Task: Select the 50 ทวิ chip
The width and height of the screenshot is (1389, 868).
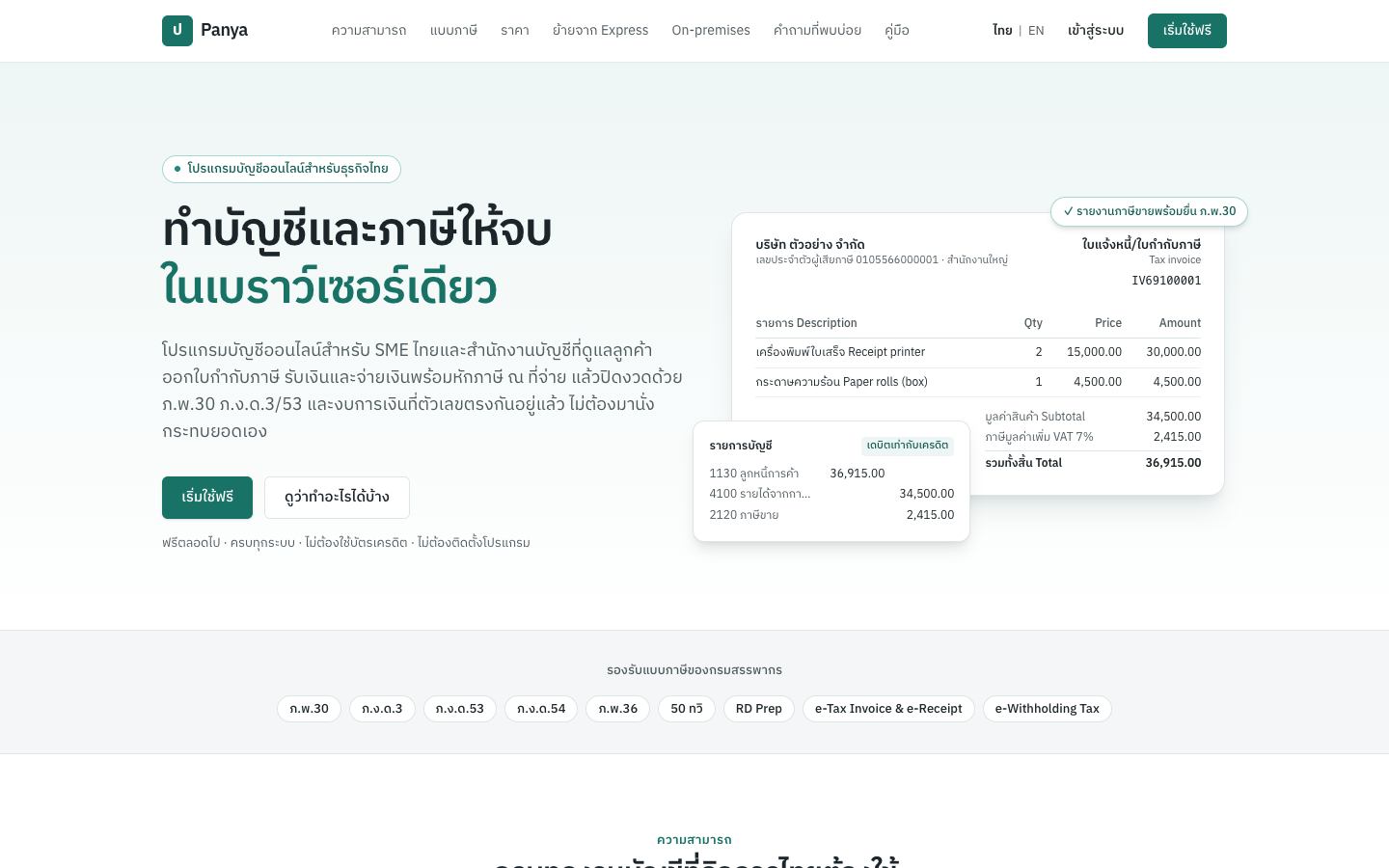Action: pyautogui.click(x=687, y=709)
